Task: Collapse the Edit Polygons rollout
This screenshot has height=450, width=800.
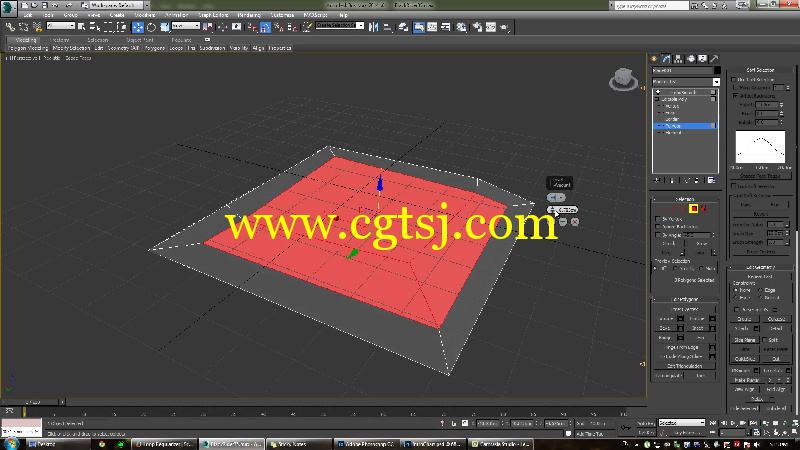Action: (x=685, y=299)
